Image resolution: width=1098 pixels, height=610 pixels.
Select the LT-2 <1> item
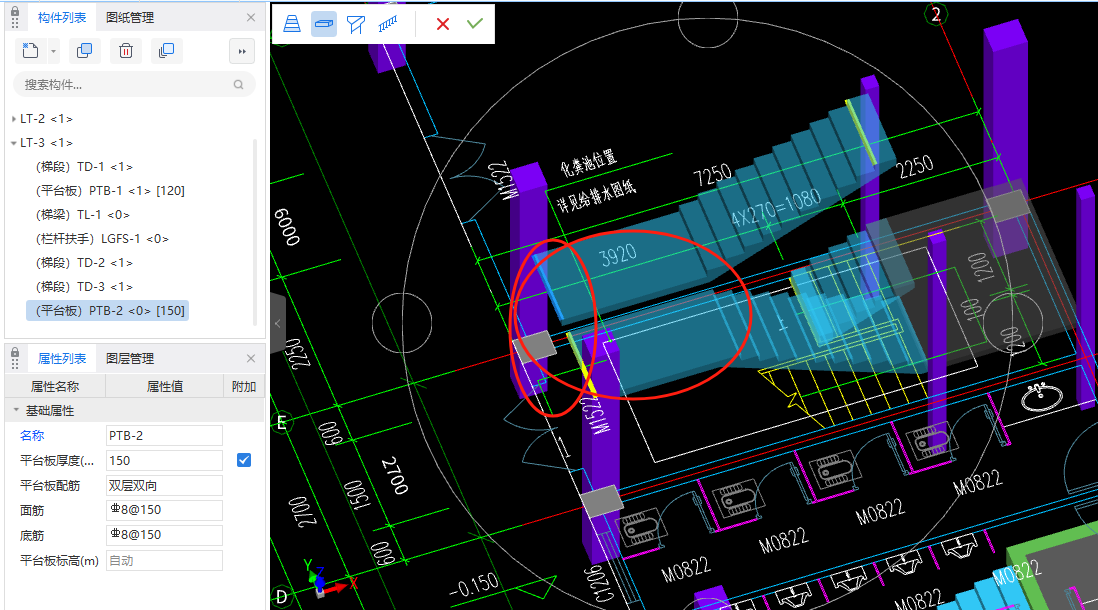[46, 119]
